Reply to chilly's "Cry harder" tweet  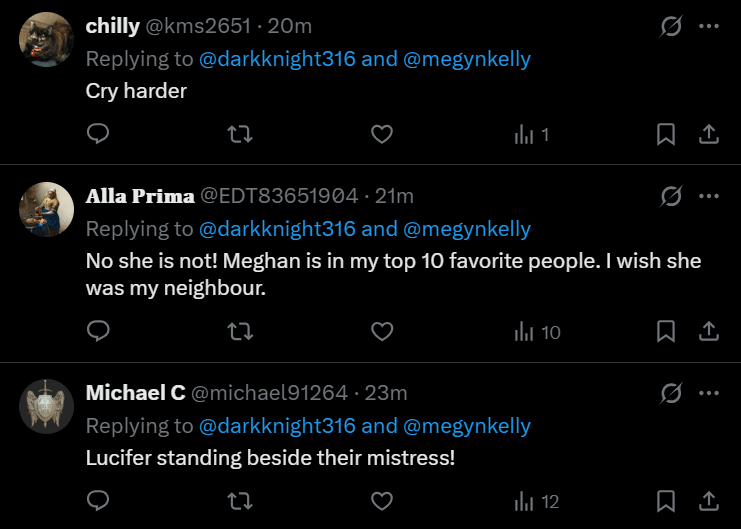pos(98,134)
